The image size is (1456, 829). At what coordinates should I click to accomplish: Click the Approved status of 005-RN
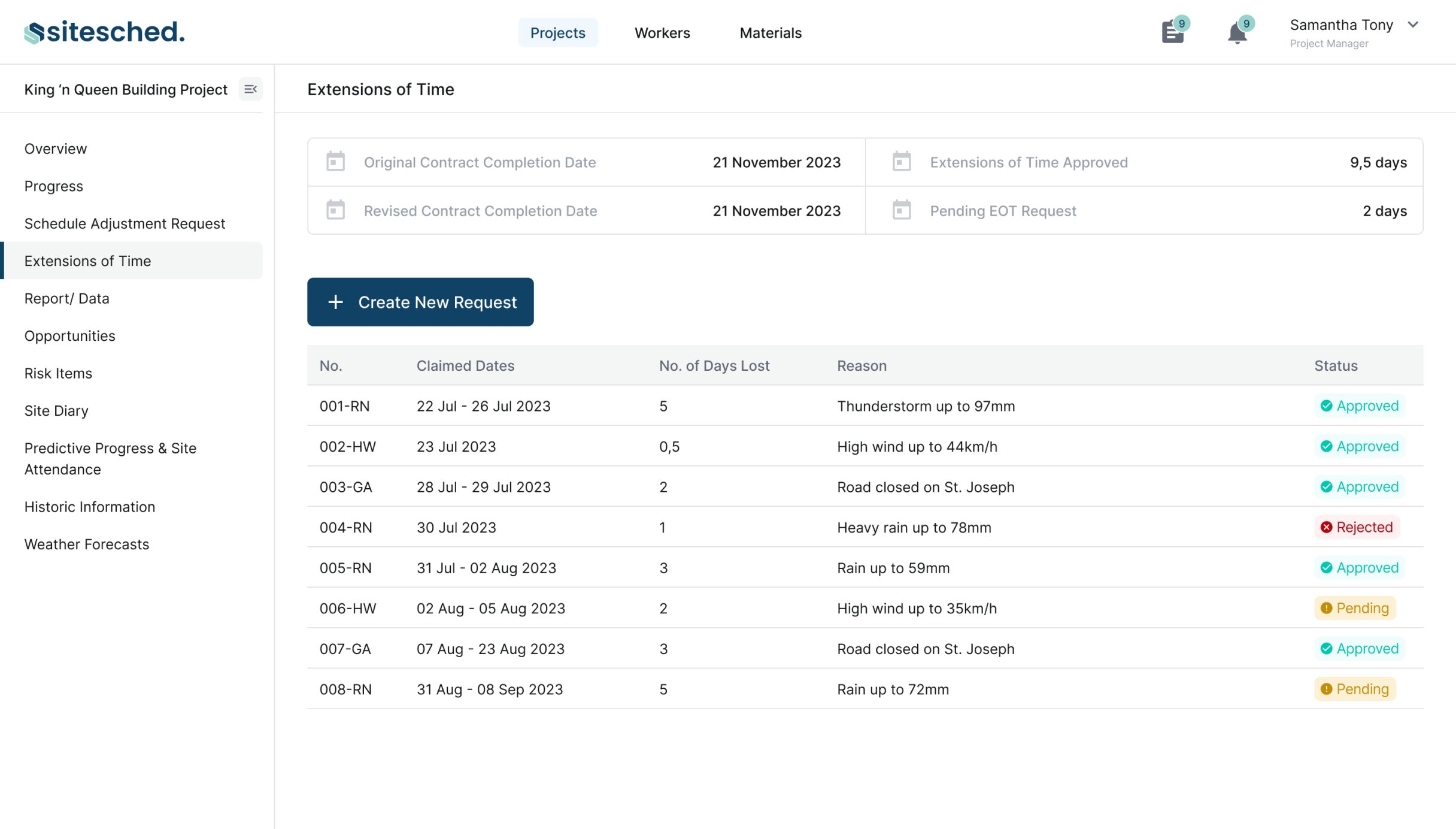pos(1360,567)
